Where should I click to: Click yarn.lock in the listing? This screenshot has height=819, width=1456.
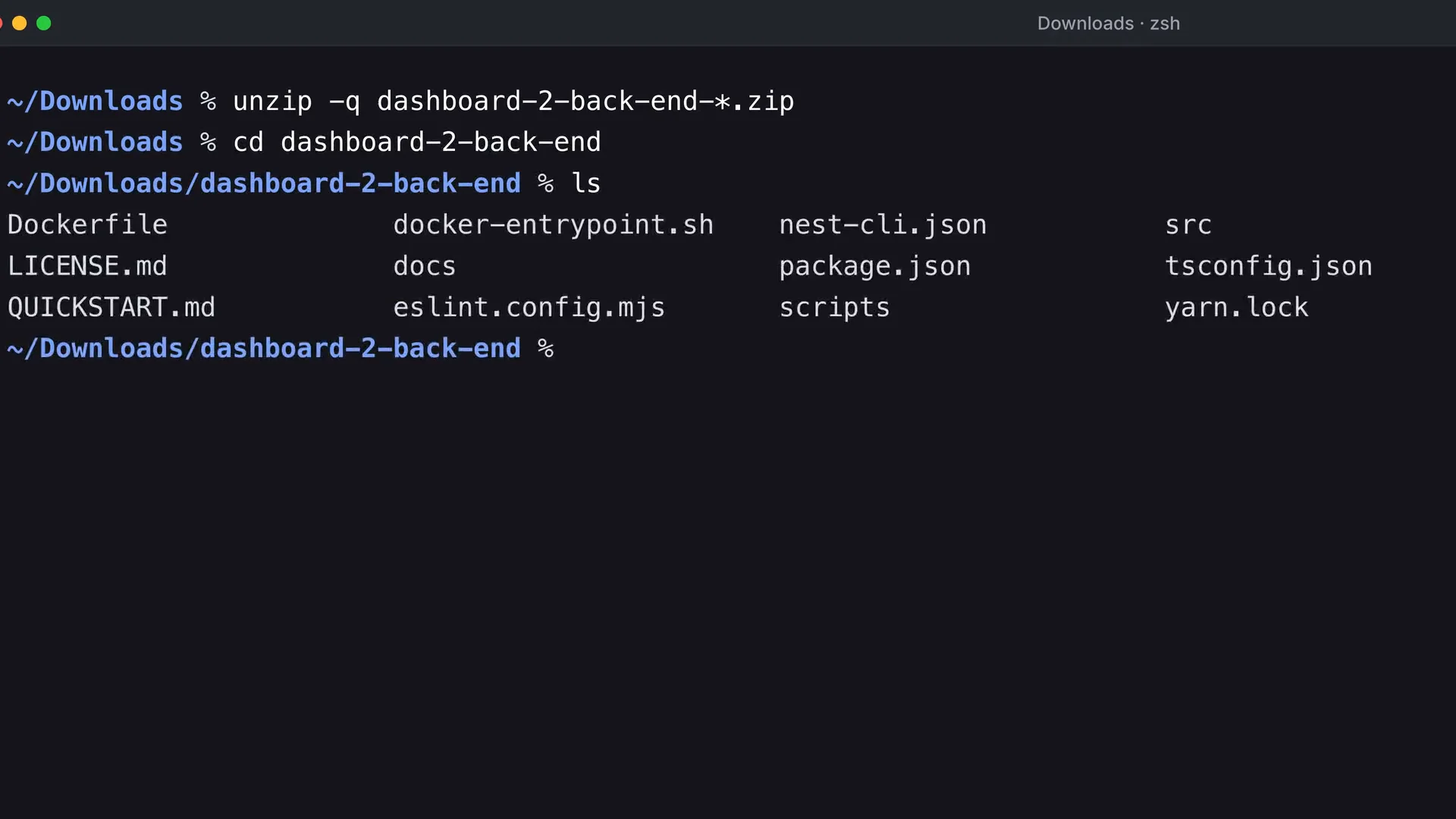[x=1237, y=307]
